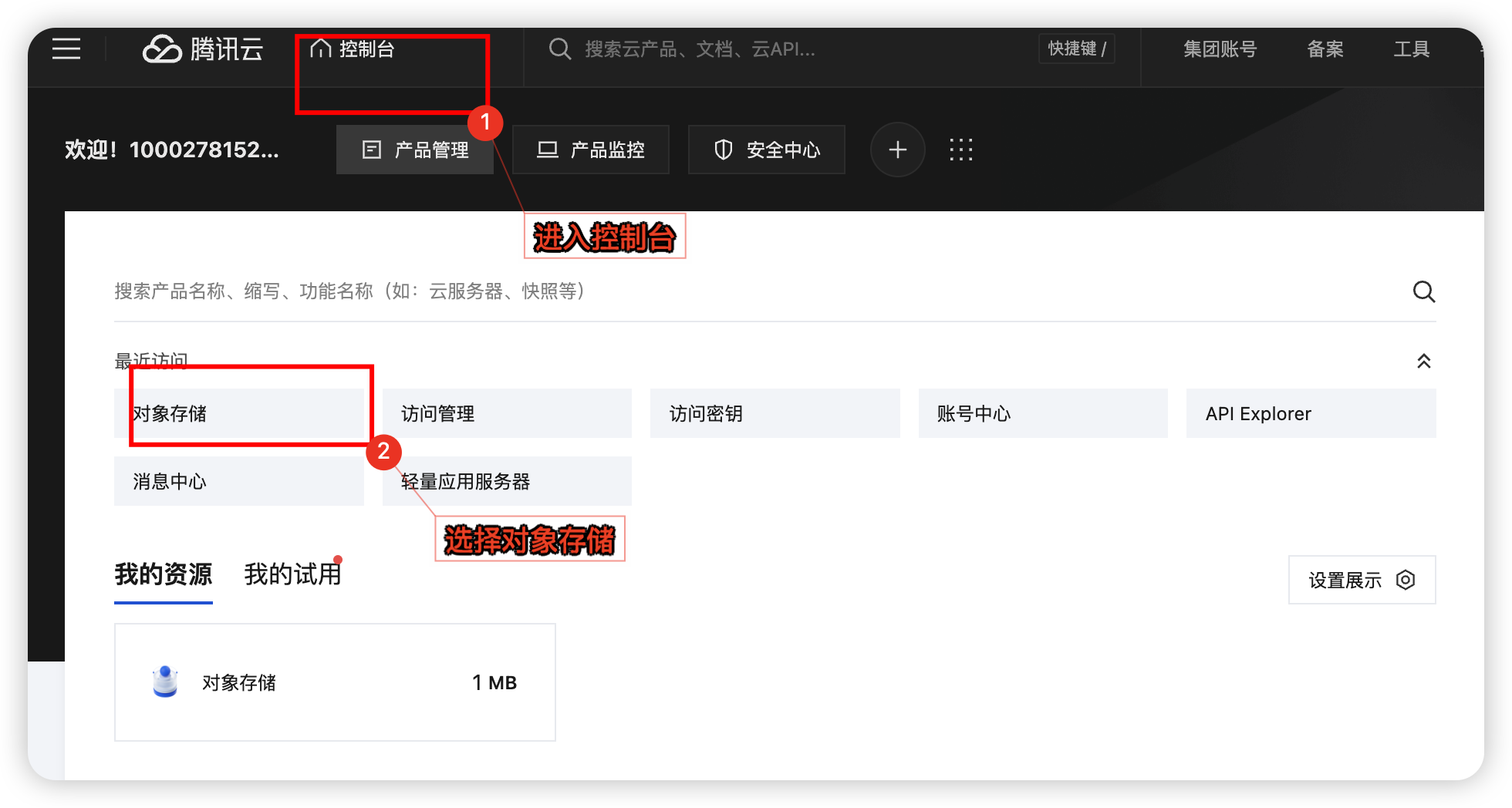
Task: Collapse the 最近访问 section chevron
Action: (x=1424, y=361)
